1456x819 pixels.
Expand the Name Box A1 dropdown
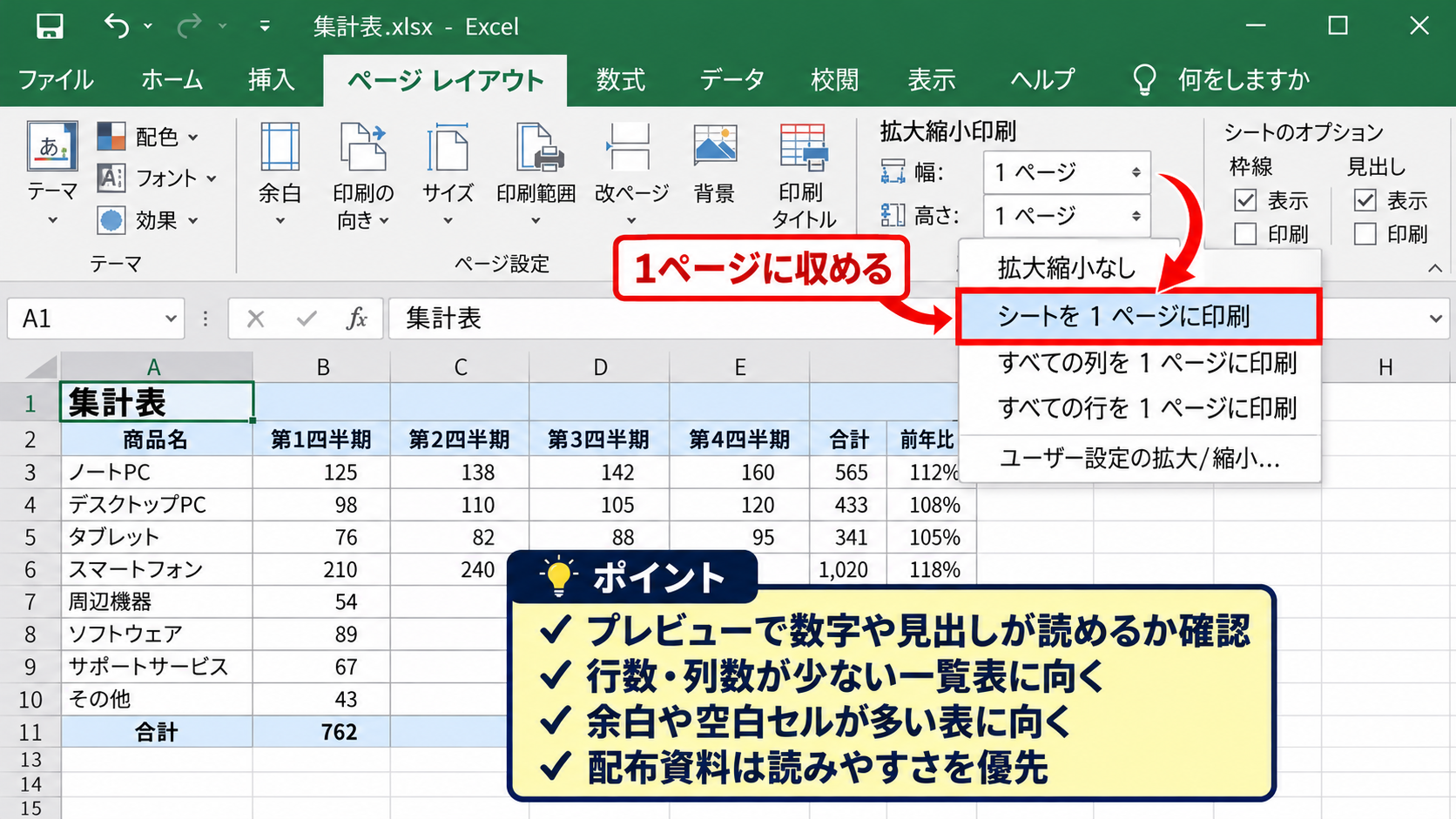point(171,319)
